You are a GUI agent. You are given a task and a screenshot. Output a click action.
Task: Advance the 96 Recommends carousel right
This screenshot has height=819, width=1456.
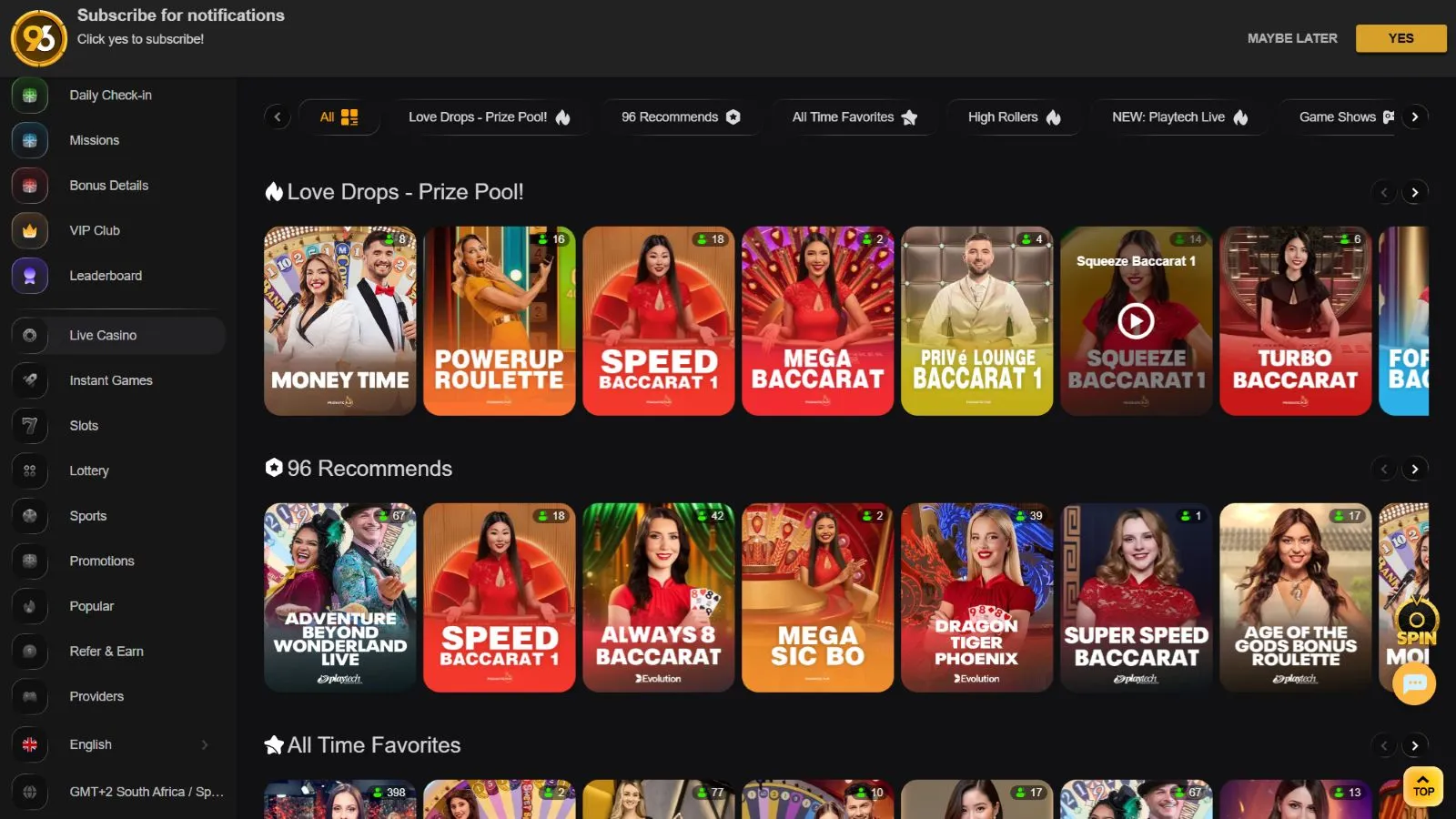click(1414, 469)
